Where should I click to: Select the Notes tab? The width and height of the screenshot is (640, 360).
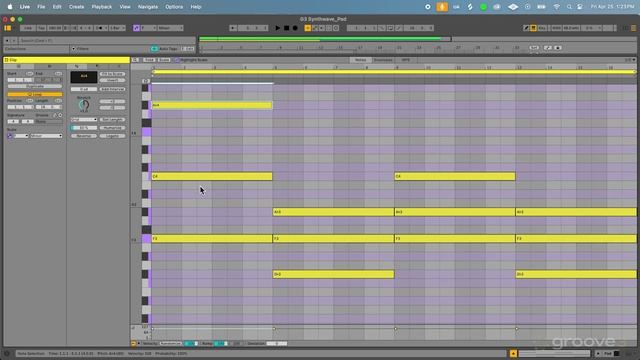(x=360, y=60)
